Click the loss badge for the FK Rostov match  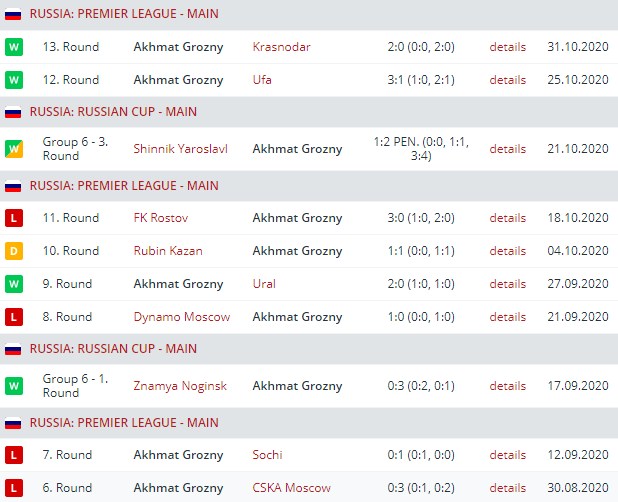click(x=14, y=218)
